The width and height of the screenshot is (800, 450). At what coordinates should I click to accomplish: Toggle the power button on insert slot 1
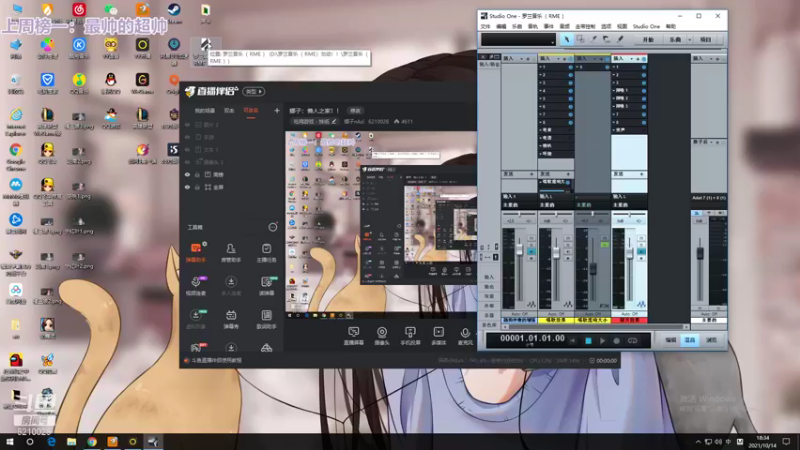tap(569, 68)
